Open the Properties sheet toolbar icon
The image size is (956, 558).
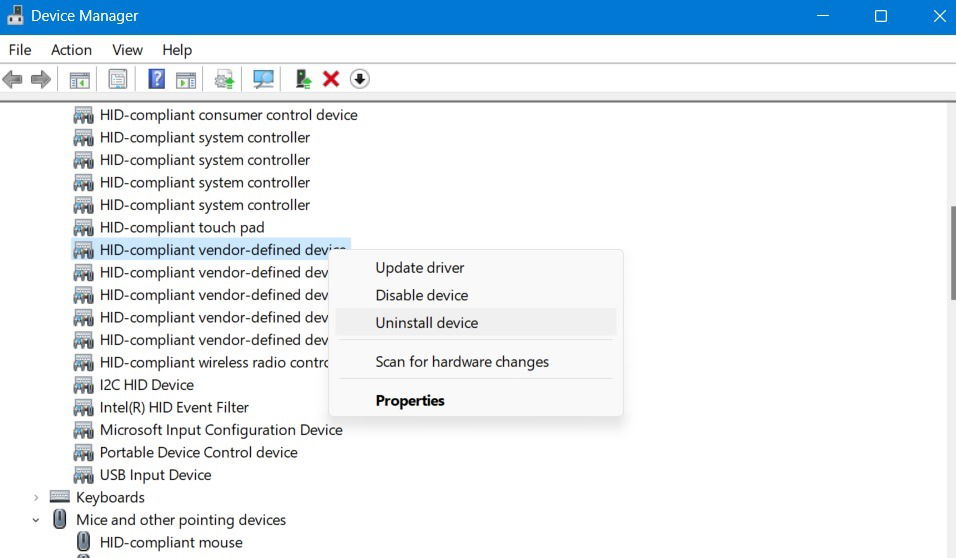118,79
